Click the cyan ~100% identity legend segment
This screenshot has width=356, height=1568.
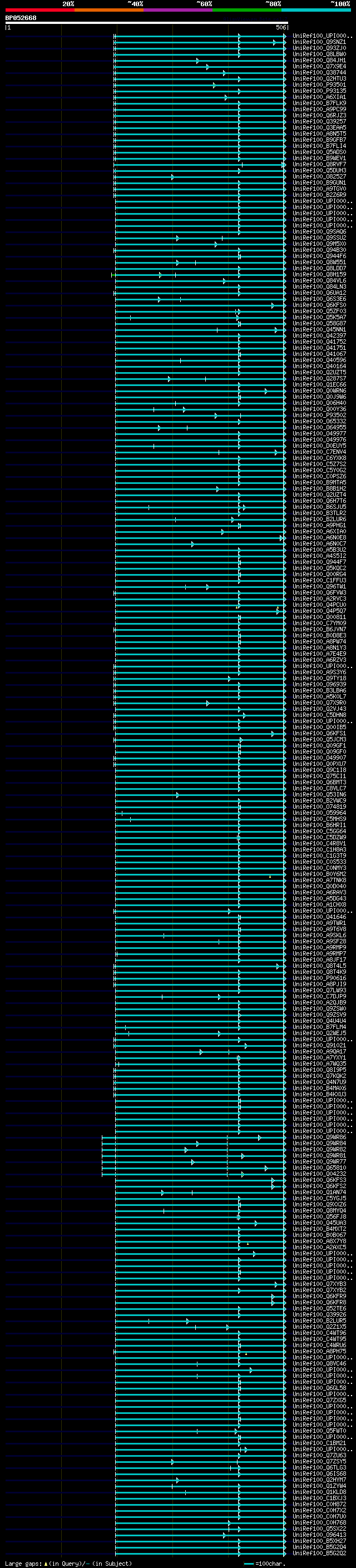point(317,10)
